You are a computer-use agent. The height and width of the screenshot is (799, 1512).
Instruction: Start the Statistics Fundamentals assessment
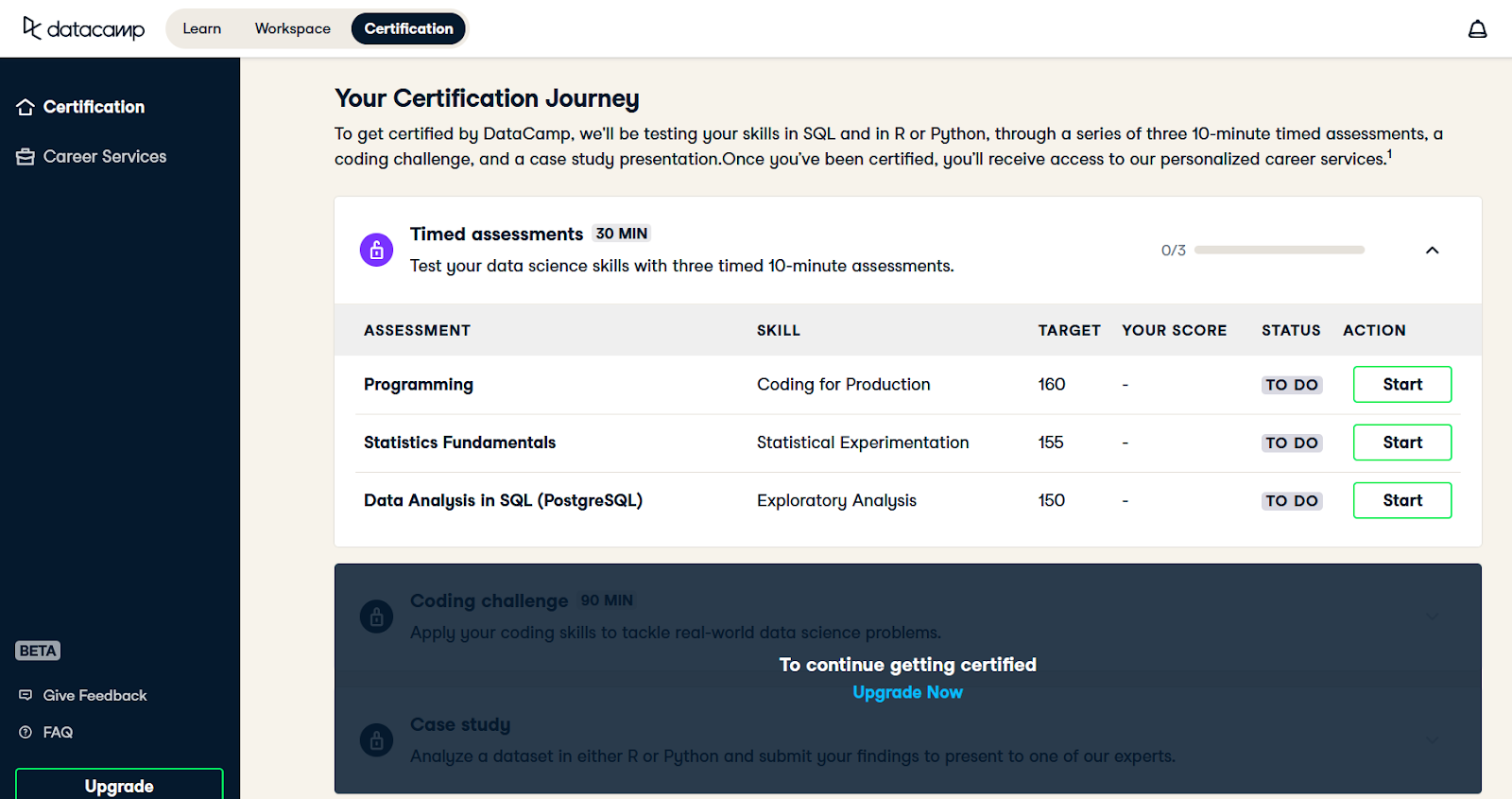coord(1401,443)
